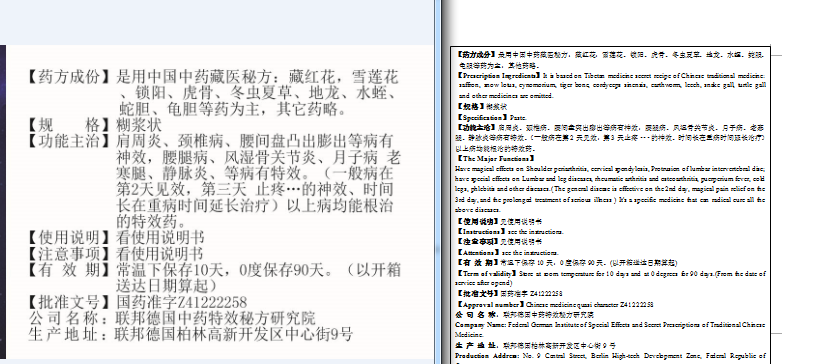
Task: Click the 【Term of validity】 heading in the document
Action: tap(487, 273)
